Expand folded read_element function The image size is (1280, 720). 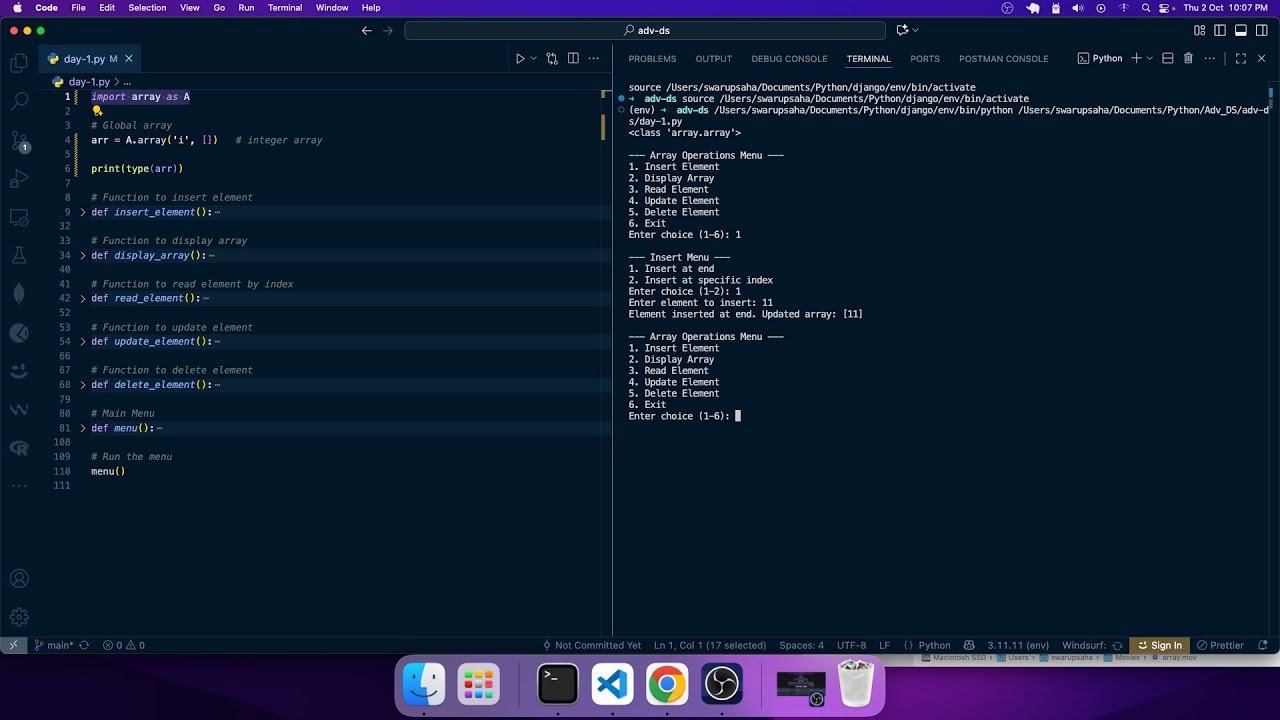(83, 298)
